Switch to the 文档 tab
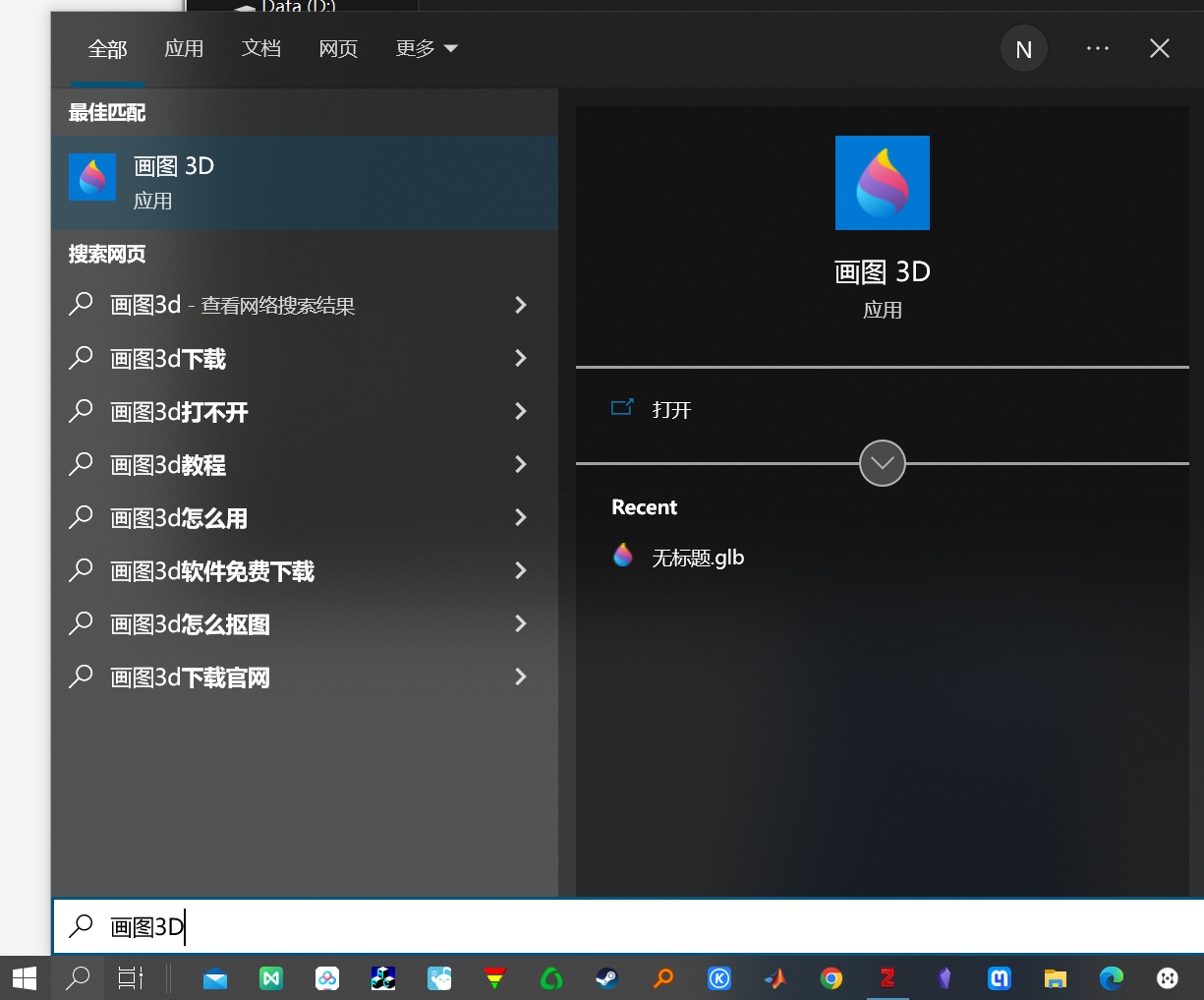1204x1000 pixels. pyautogui.click(x=261, y=49)
